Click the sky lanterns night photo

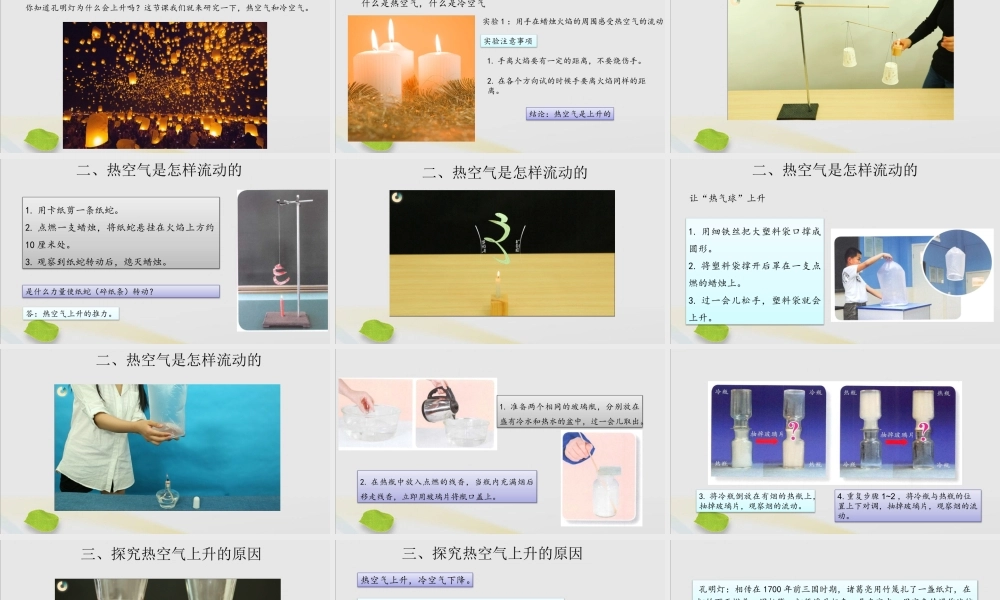pyautogui.click(x=165, y=85)
